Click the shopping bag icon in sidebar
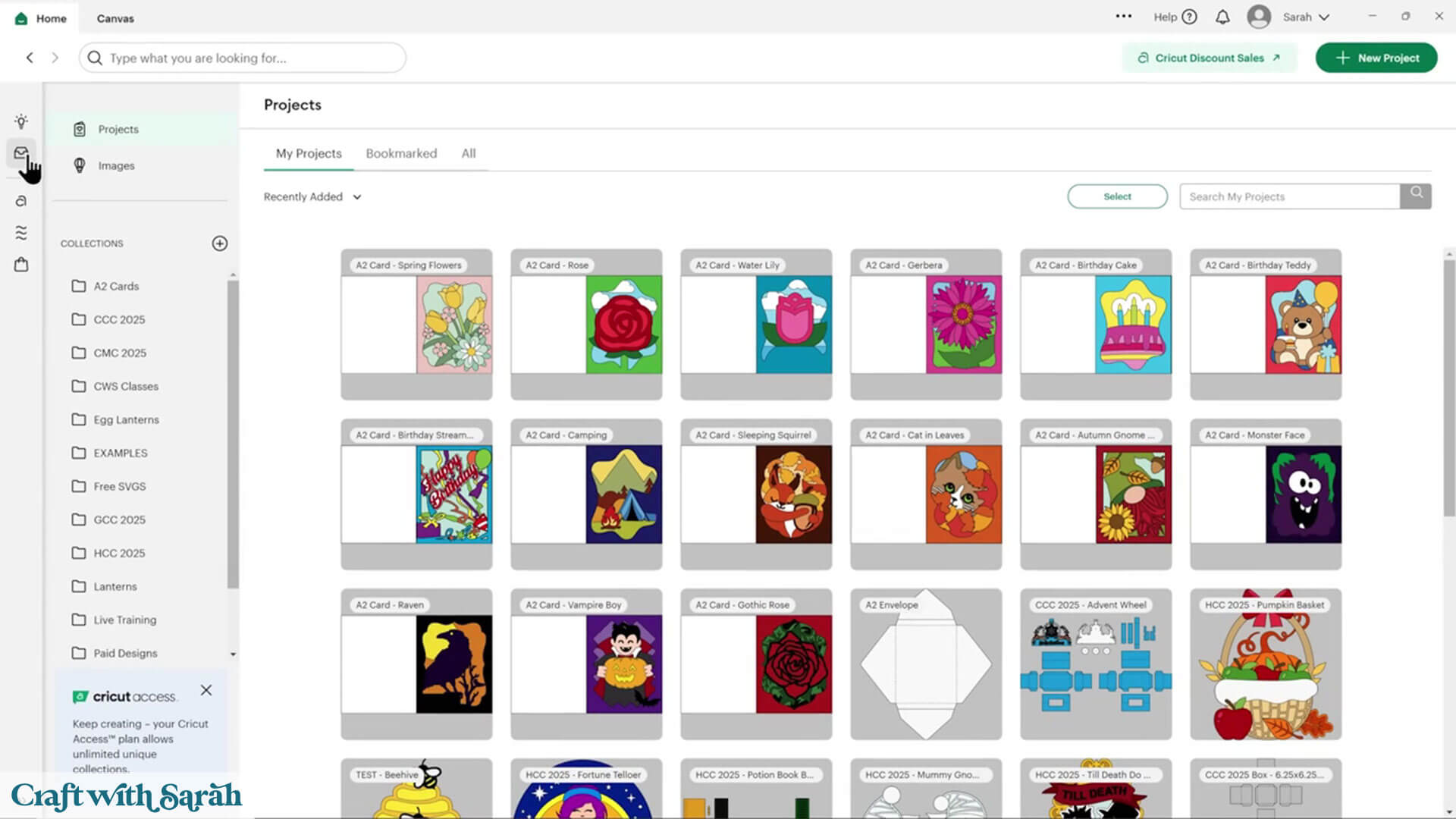1456x819 pixels. click(21, 265)
